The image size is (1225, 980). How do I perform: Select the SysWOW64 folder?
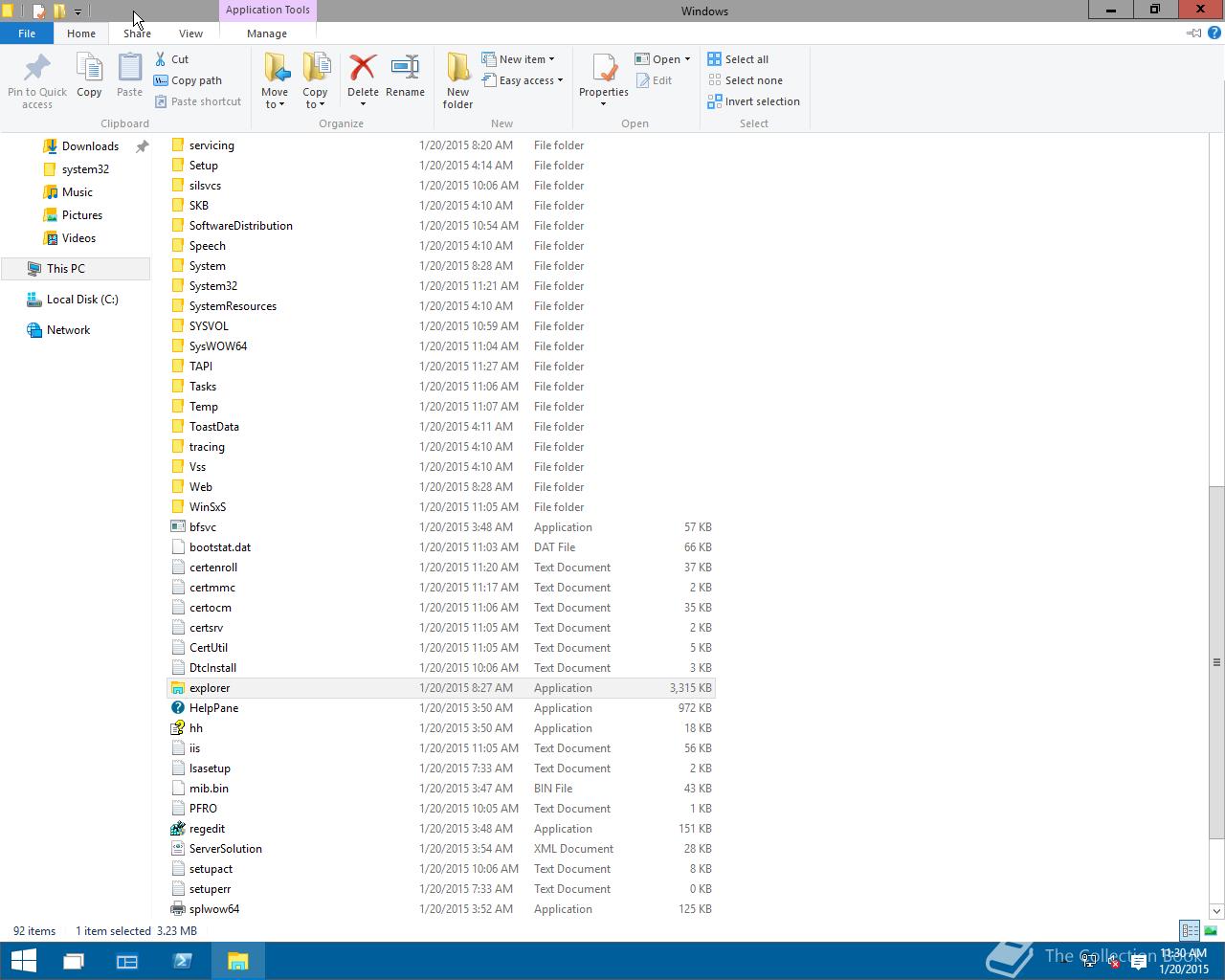coord(440,346)
